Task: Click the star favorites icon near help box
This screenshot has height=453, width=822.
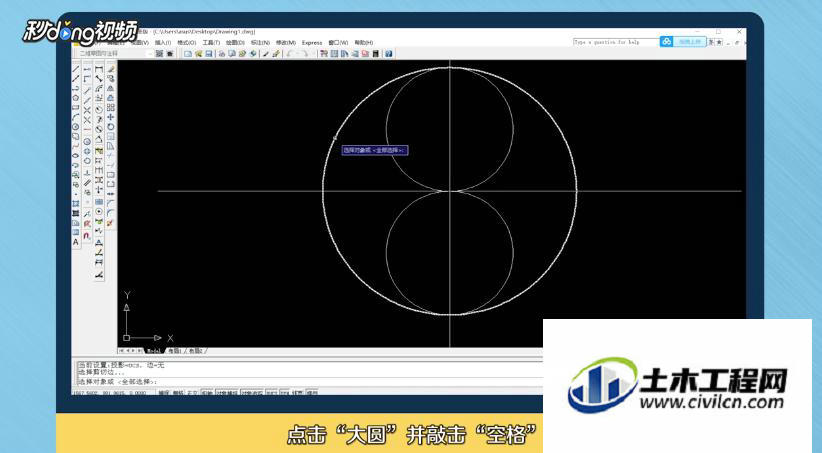Action: pos(719,41)
